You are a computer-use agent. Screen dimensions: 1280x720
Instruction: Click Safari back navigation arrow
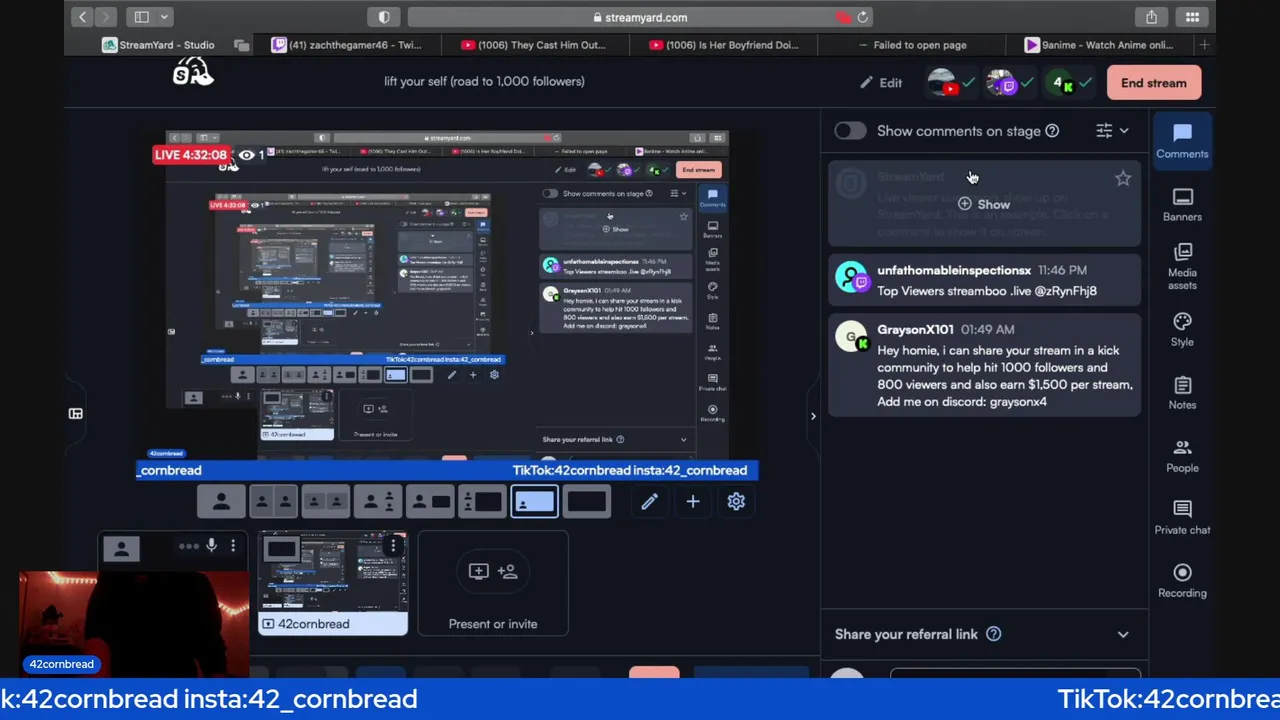coord(83,17)
